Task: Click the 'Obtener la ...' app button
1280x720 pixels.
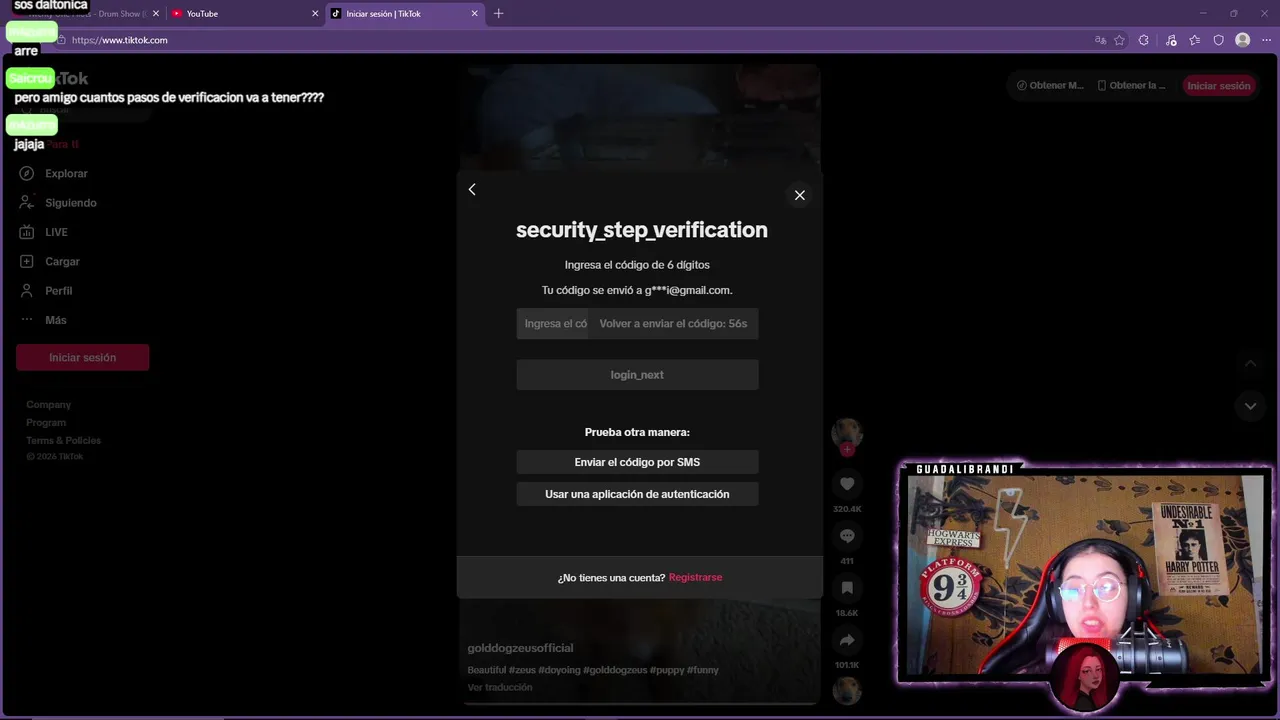Action: point(1131,85)
